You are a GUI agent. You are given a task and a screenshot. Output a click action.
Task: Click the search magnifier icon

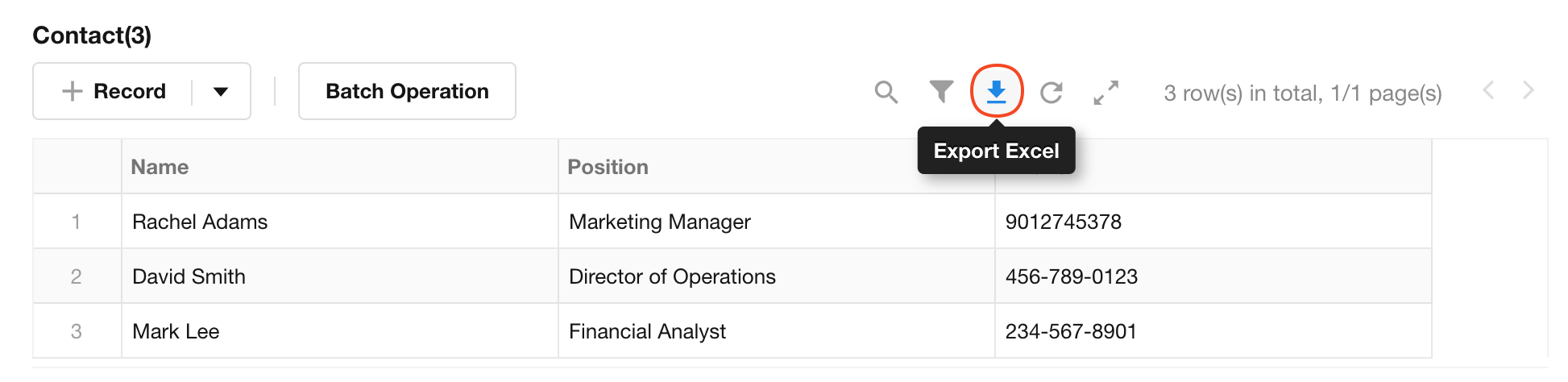[886, 92]
